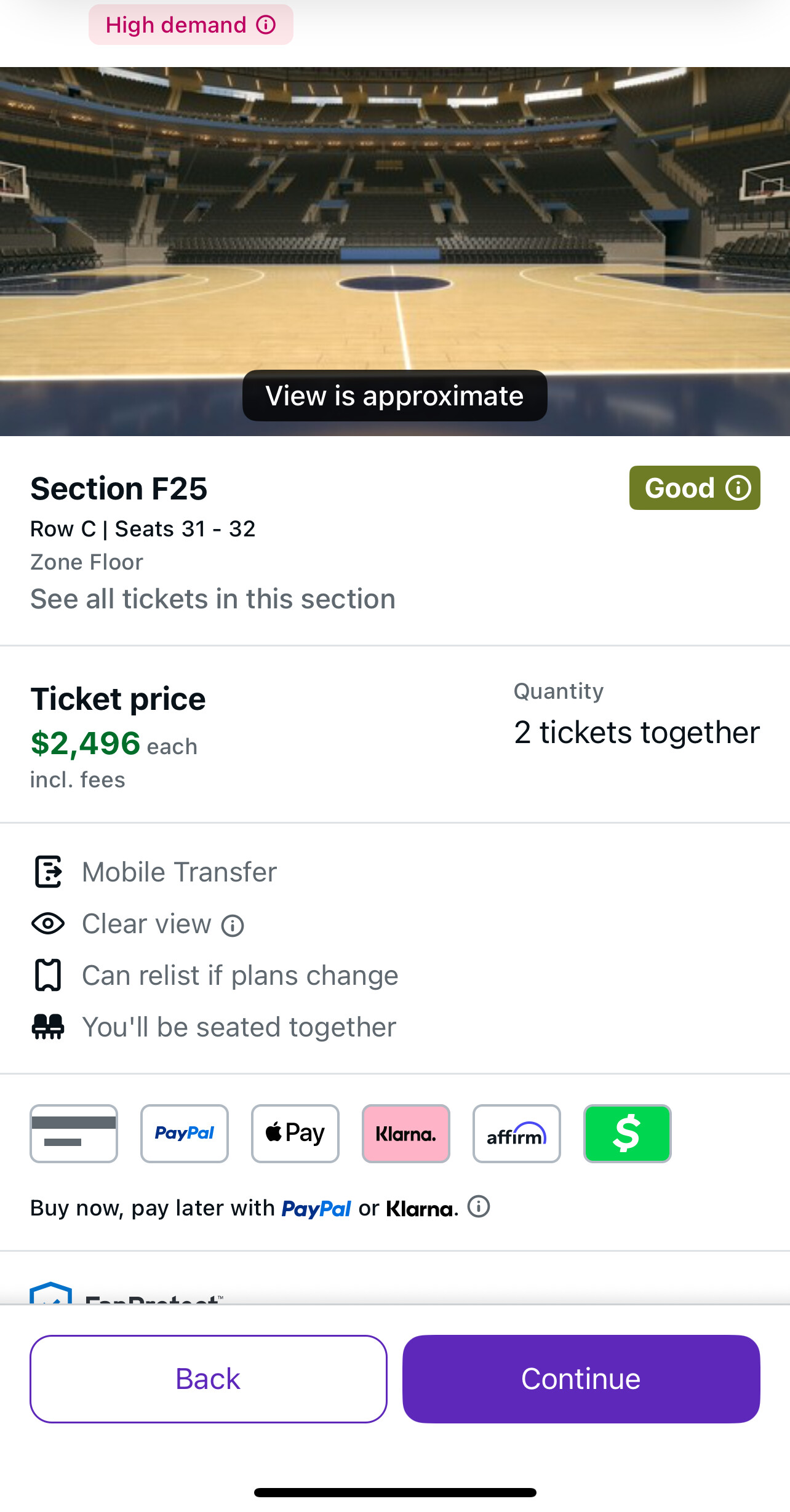Open the 2 tickets together quantity selector
The width and height of the screenshot is (790, 1512).
[637, 733]
